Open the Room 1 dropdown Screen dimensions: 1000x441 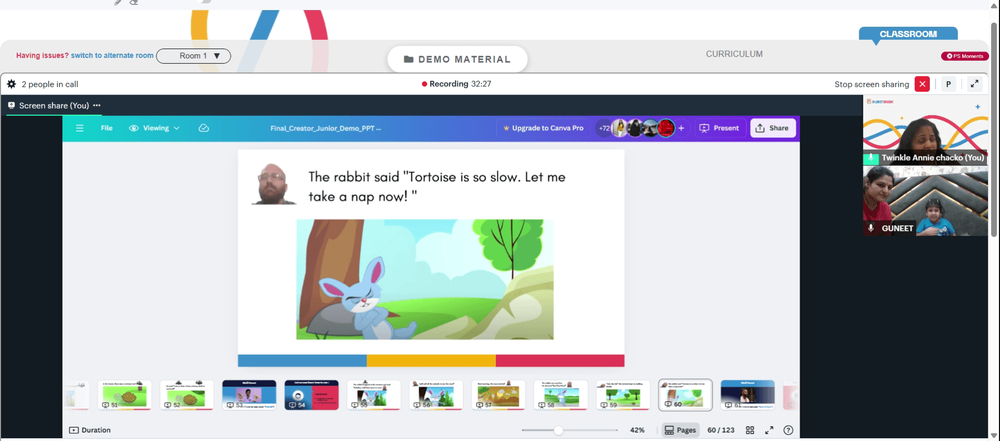pyautogui.click(x=193, y=56)
